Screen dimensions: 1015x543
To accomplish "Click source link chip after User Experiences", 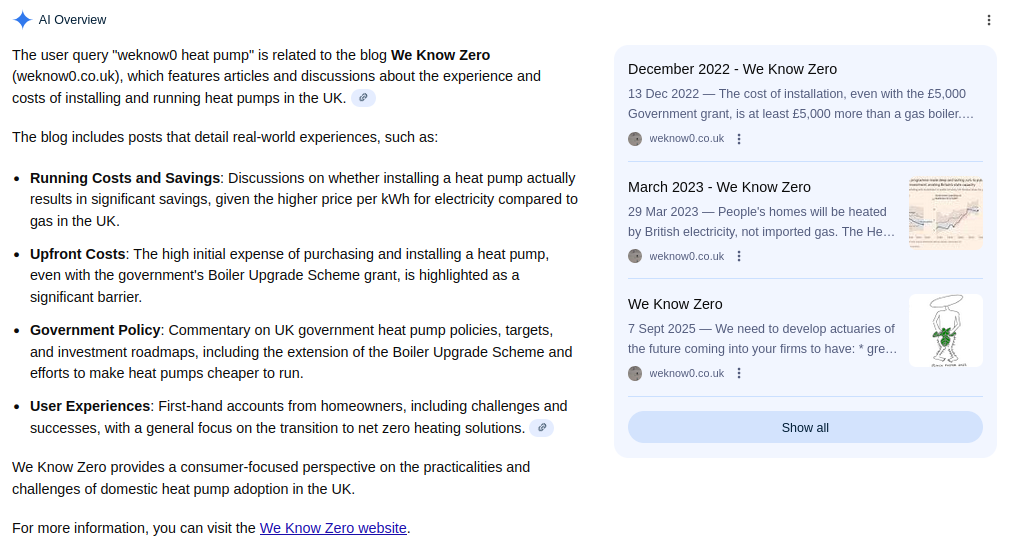I will click(x=541, y=428).
